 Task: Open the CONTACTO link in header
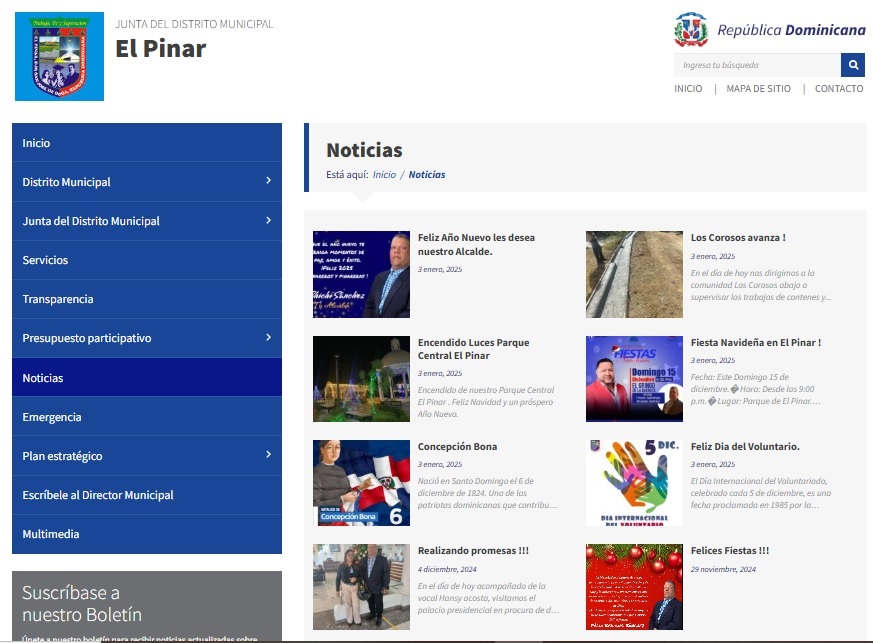click(838, 89)
